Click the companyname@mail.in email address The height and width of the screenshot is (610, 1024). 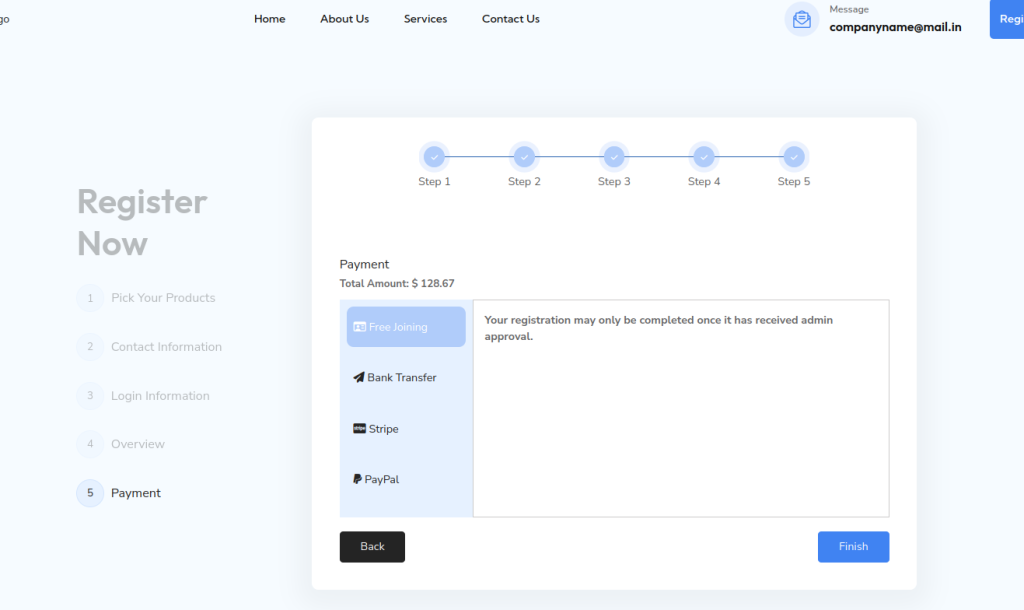coord(895,28)
